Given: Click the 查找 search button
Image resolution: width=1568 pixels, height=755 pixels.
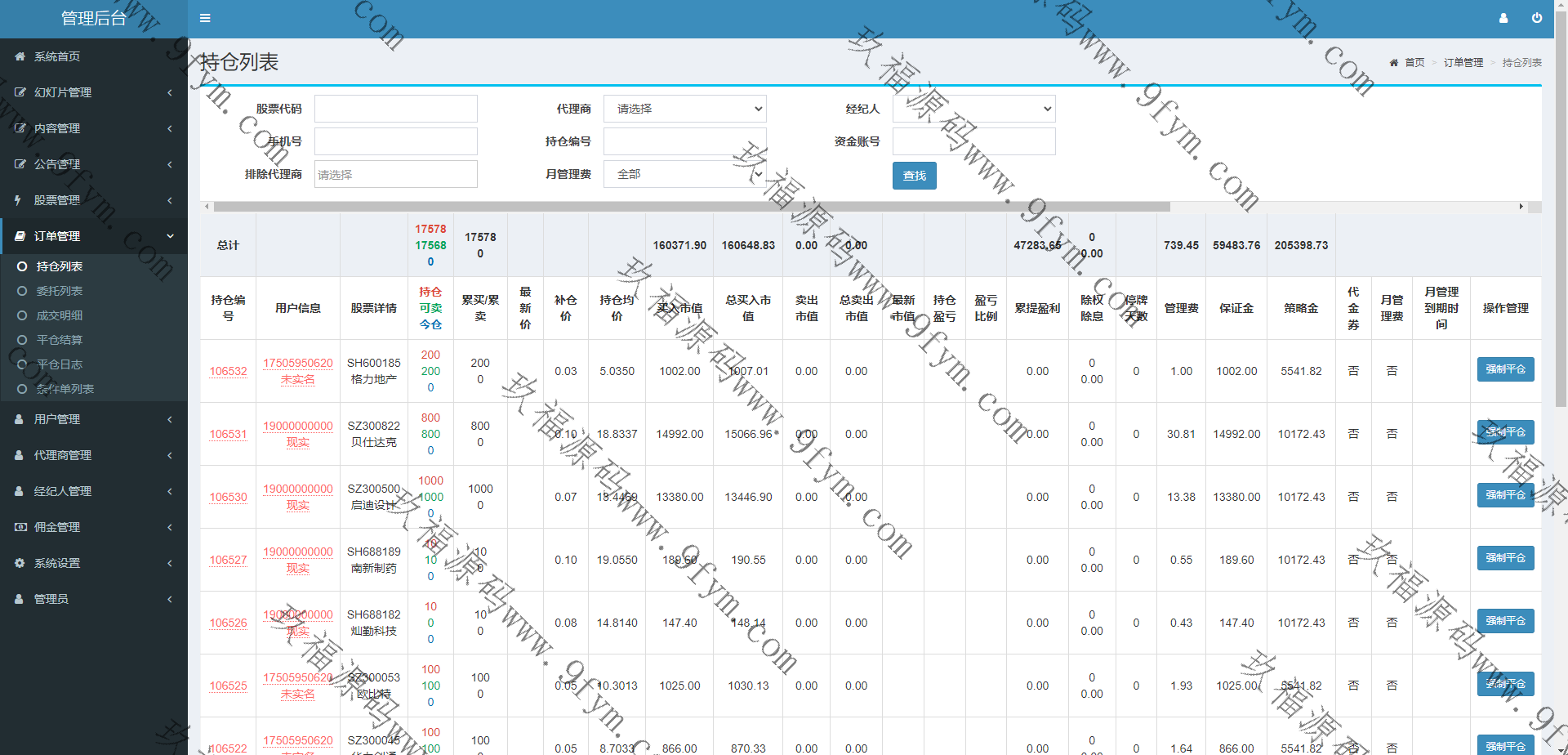Looking at the screenshot, I should (x=914, y=176).
